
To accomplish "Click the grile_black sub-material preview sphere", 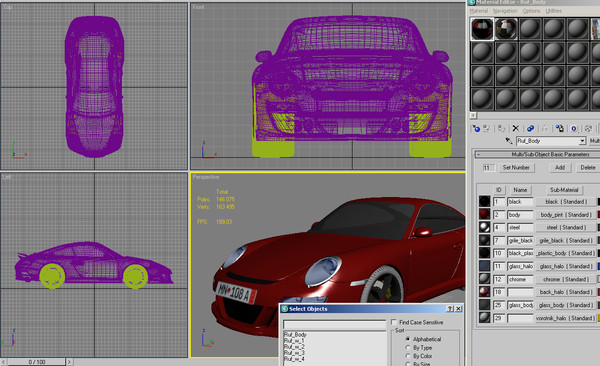I will click(484, 240).
